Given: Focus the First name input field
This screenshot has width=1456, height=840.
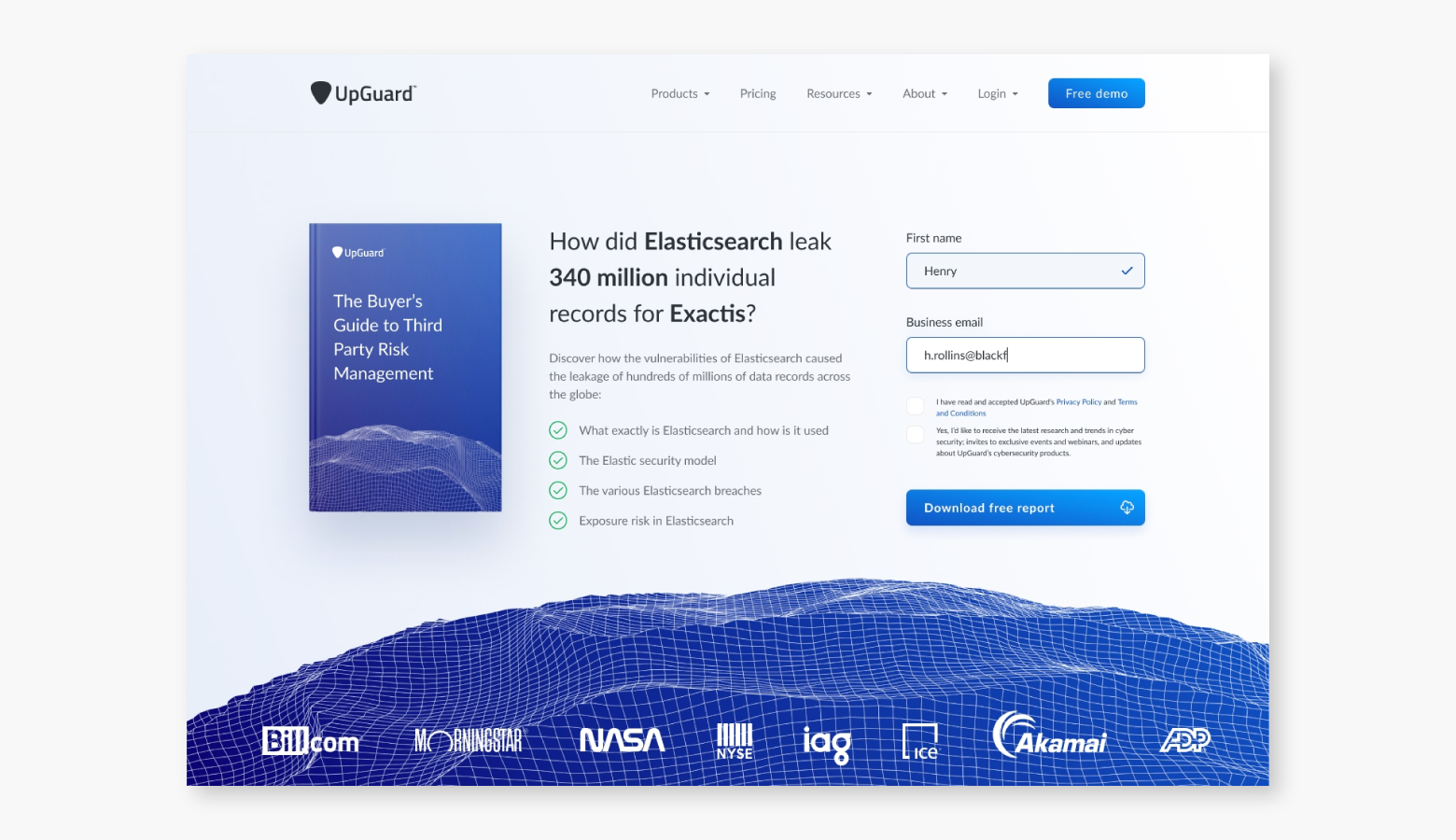Looking at the screenshot, I should [x=1025, y=271].
